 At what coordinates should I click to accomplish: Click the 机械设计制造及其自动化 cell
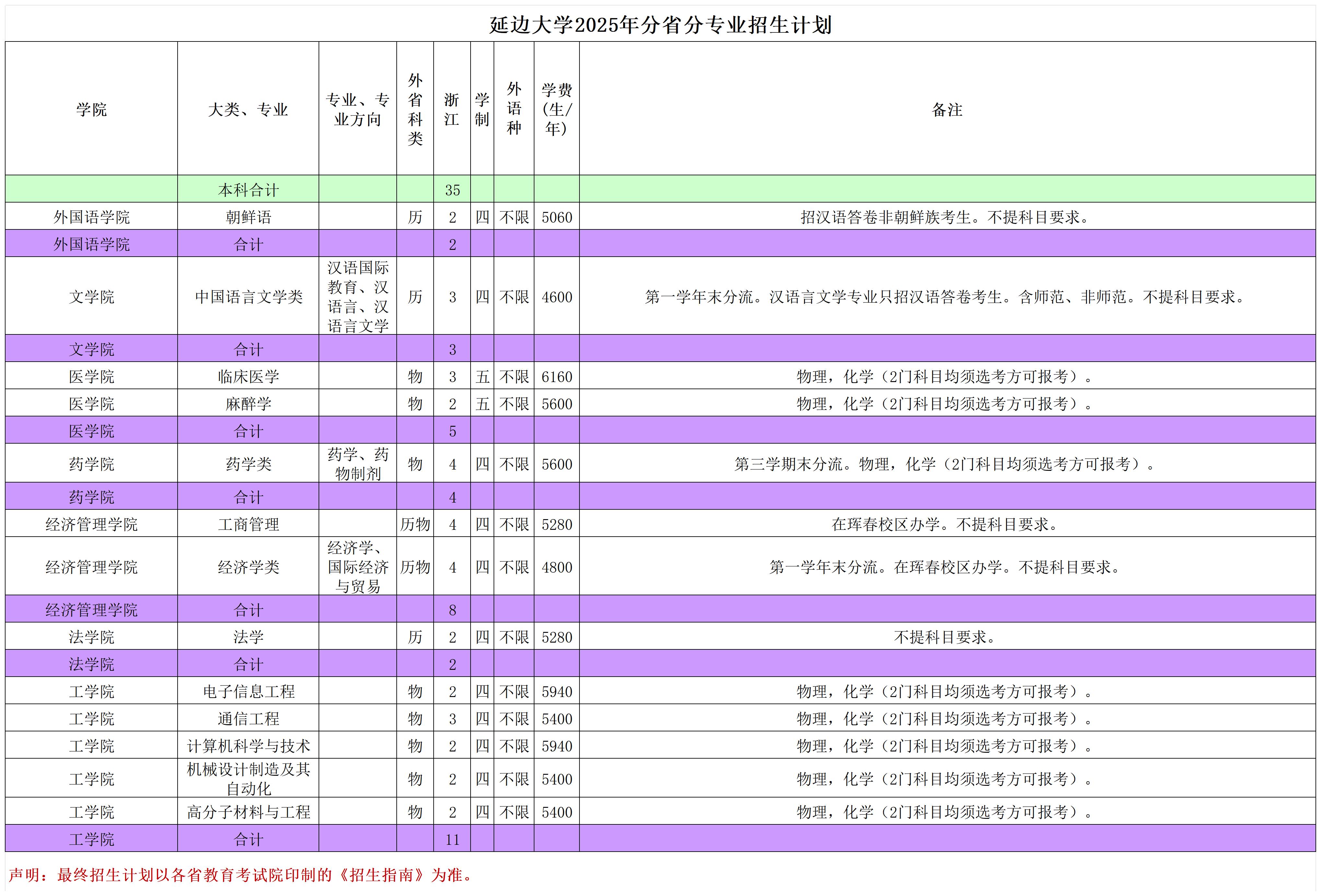(248, 778)
